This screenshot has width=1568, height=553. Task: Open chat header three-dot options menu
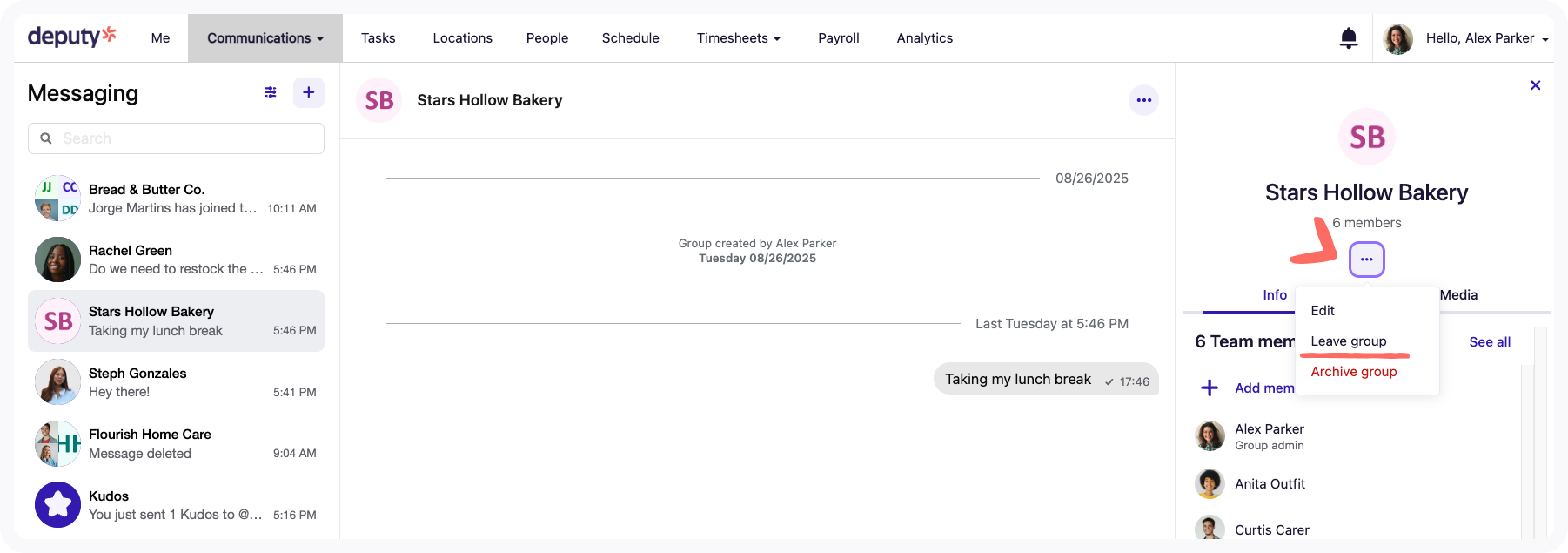[1143, 100]
